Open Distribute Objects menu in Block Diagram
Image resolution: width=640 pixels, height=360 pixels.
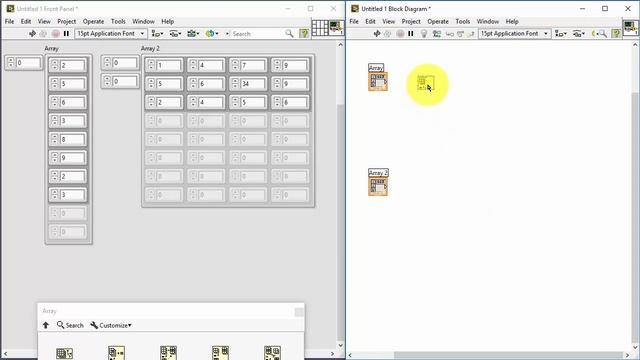click(x=578, y=33)
